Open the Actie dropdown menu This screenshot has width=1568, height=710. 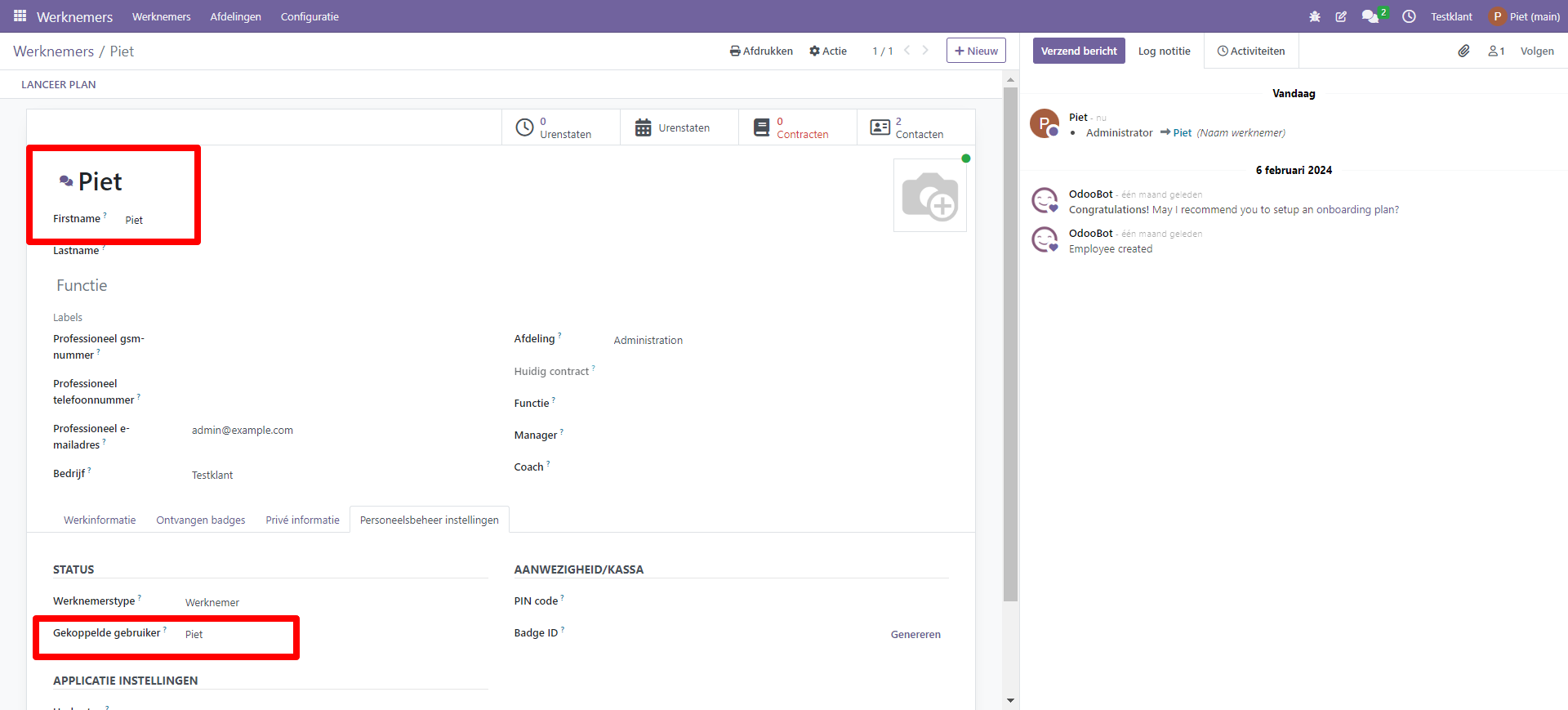coord(827,51)
